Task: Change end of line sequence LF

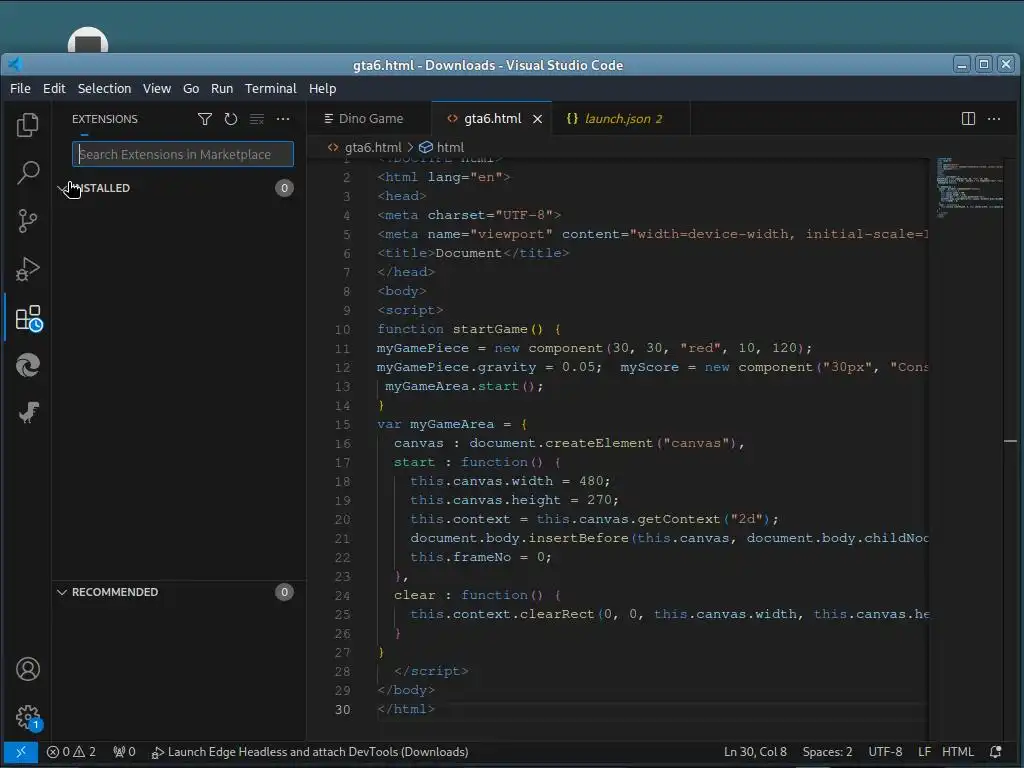Action: click(924, 752)
